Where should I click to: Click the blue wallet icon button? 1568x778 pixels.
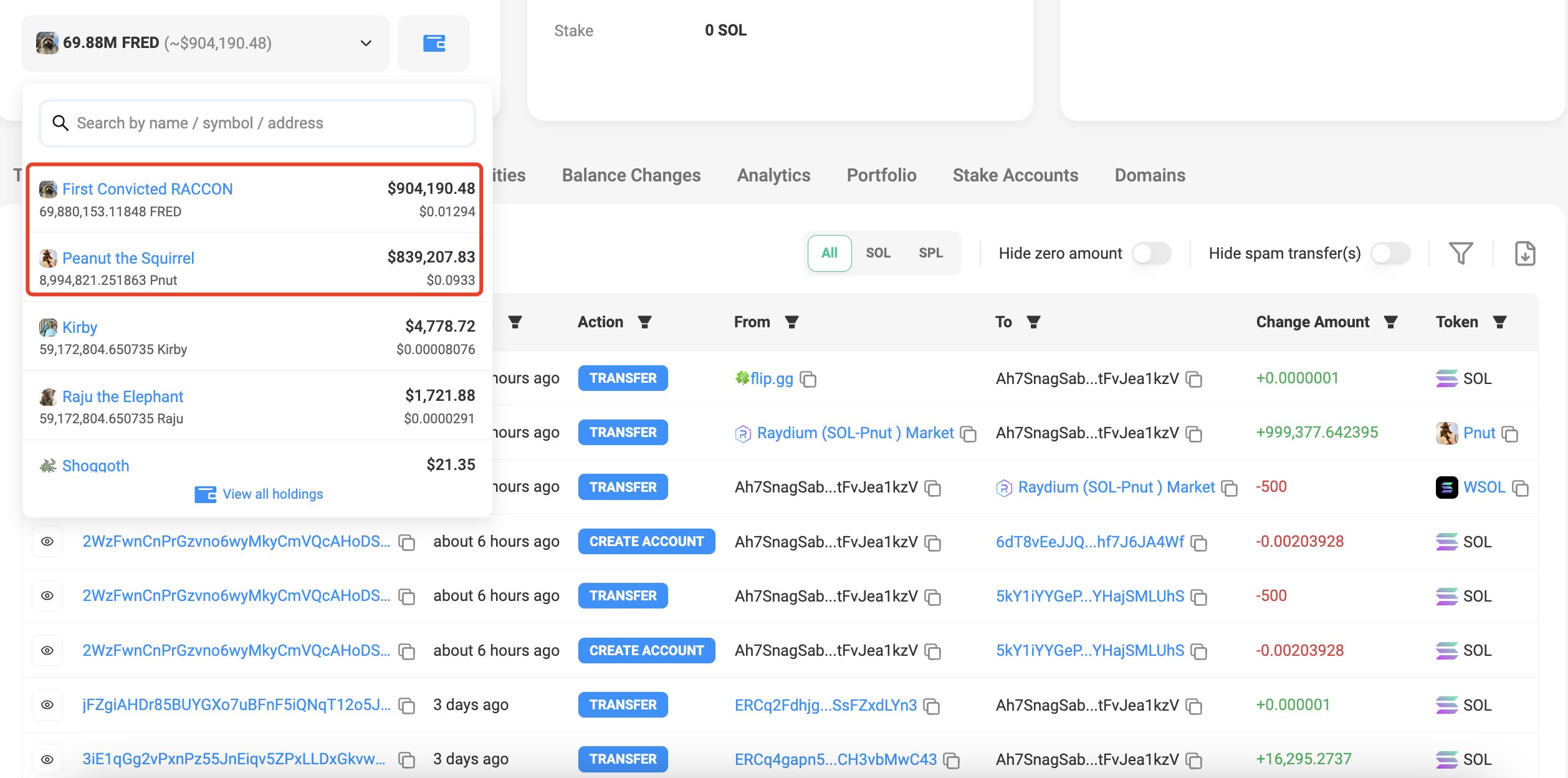click(434, 43)
